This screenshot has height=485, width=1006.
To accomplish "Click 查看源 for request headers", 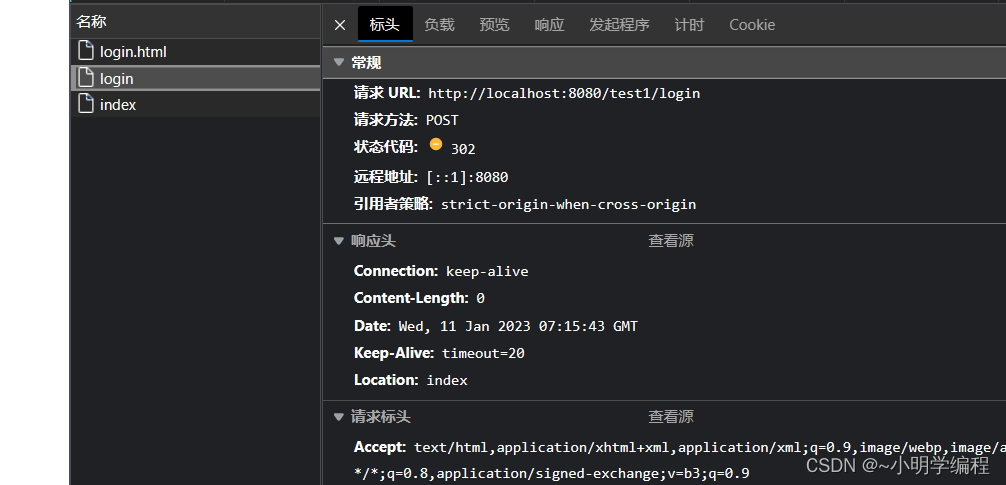I will (670, 417).
